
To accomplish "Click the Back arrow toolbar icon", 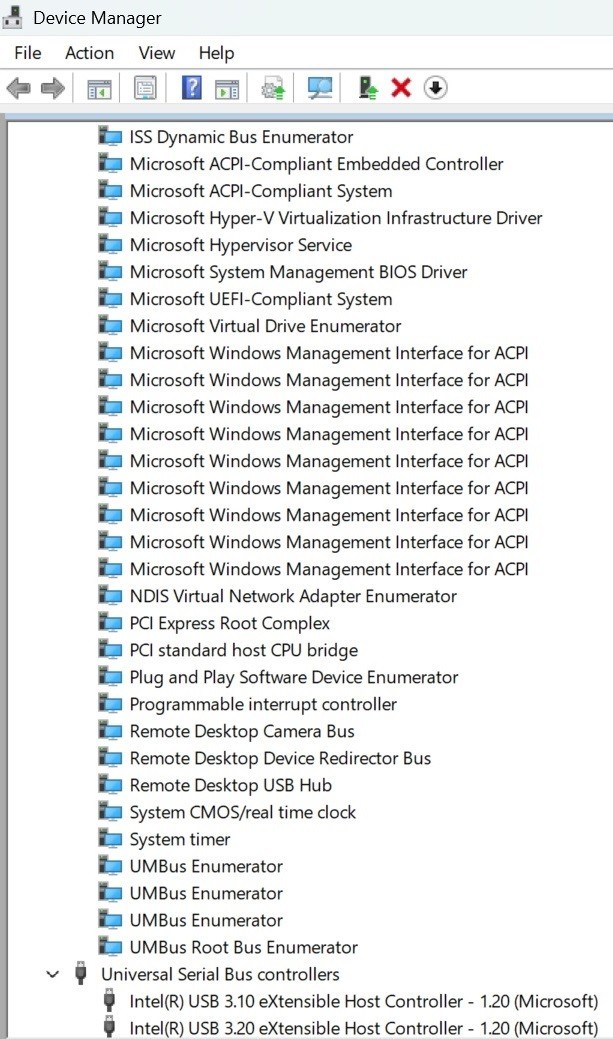I will point(19,87).
